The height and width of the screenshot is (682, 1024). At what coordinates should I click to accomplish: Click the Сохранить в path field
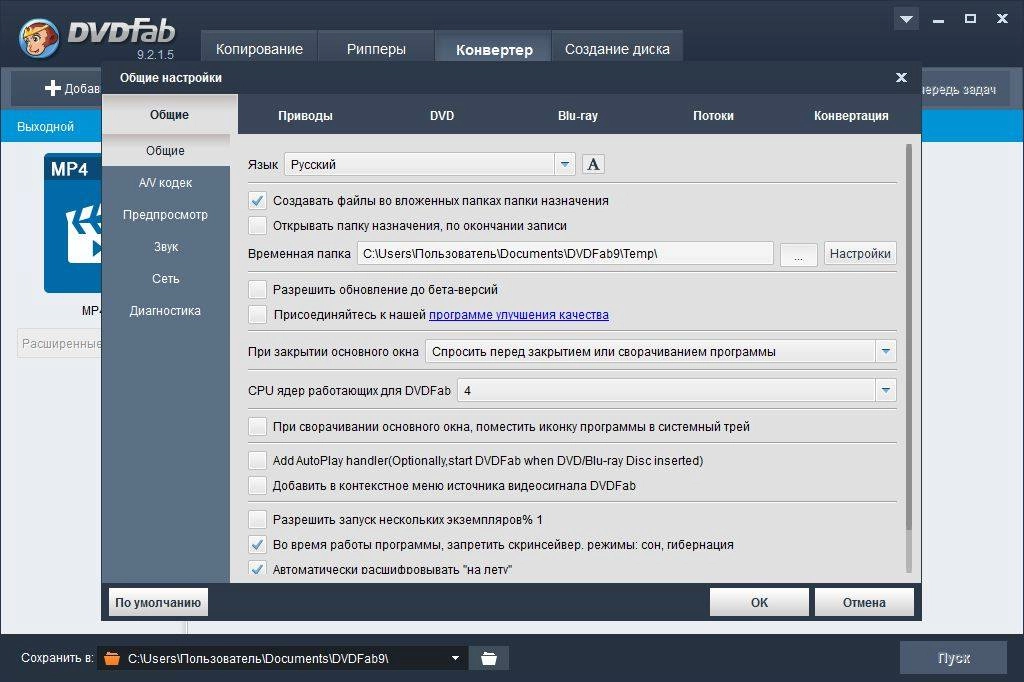coord(282,658)
